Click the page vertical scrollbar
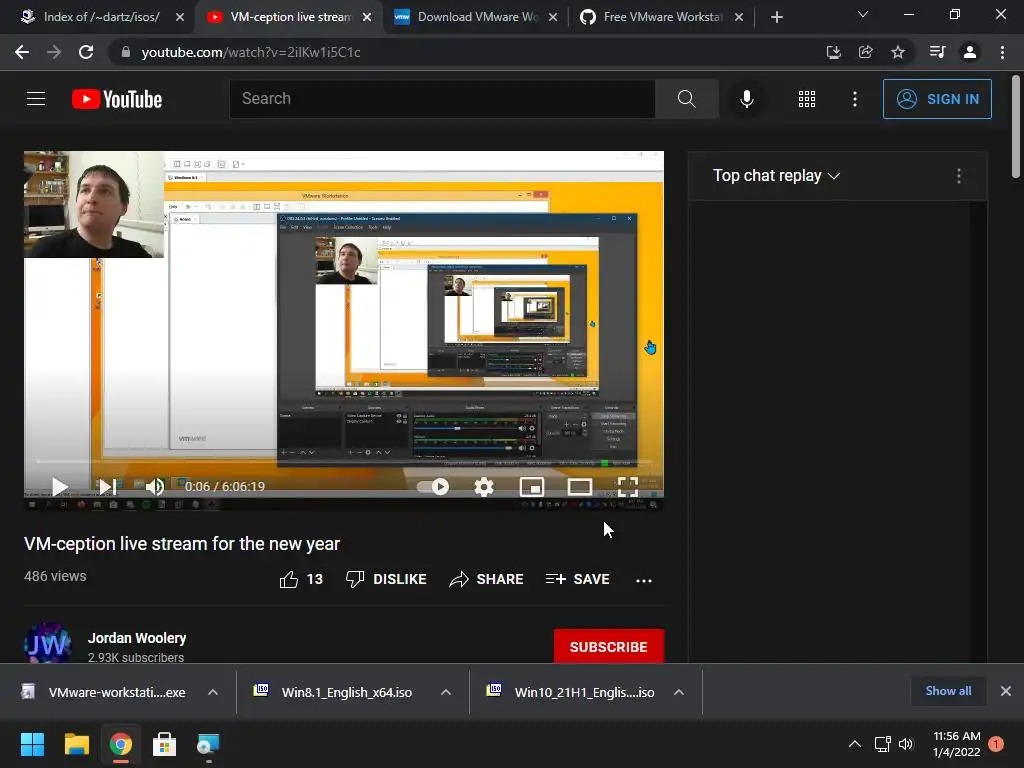Image resolution: width=1024 pixels, height=768 pixels. (x=1016, y=127)
